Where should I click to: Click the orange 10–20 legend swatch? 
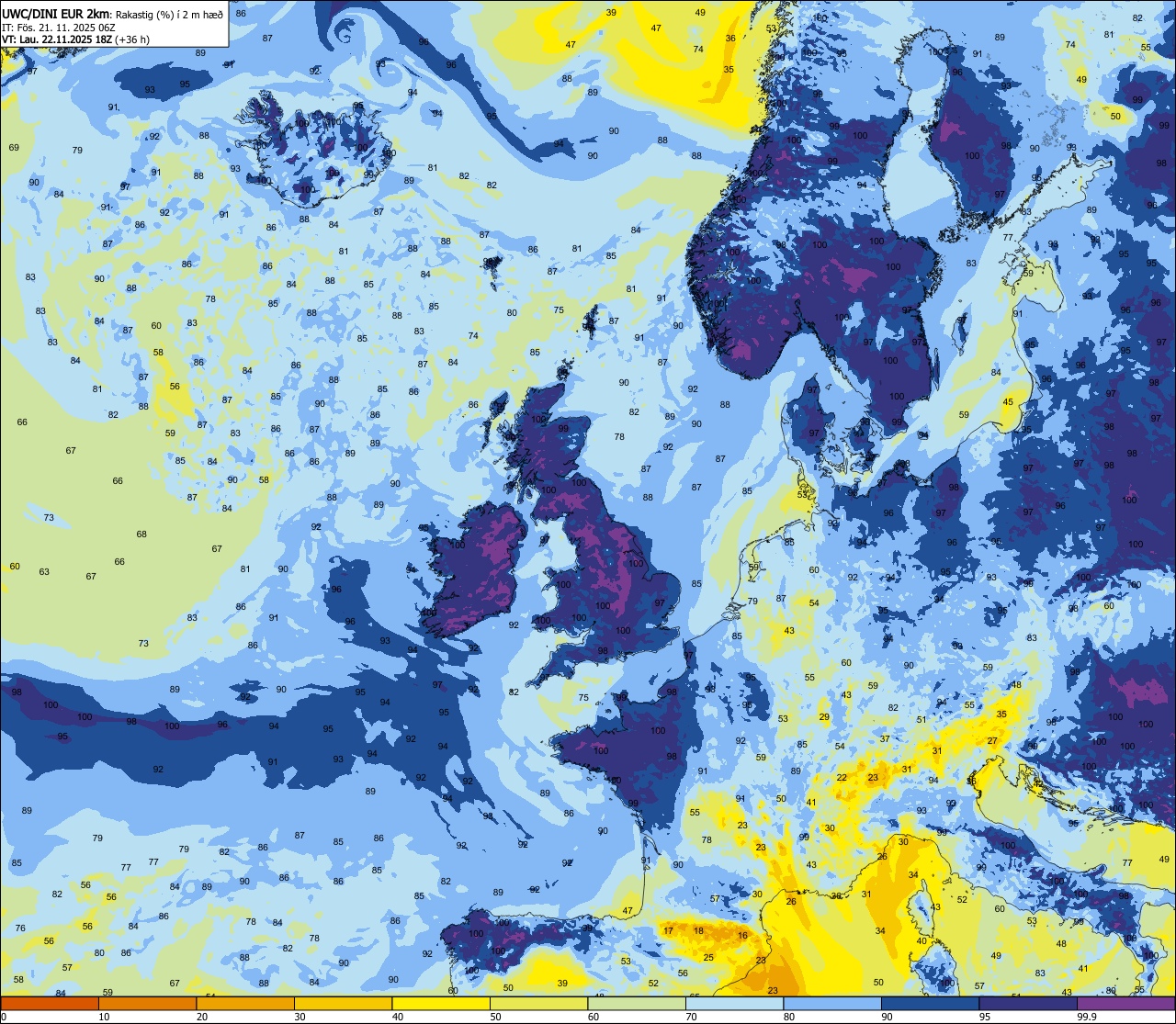(x=147, y=1003)
